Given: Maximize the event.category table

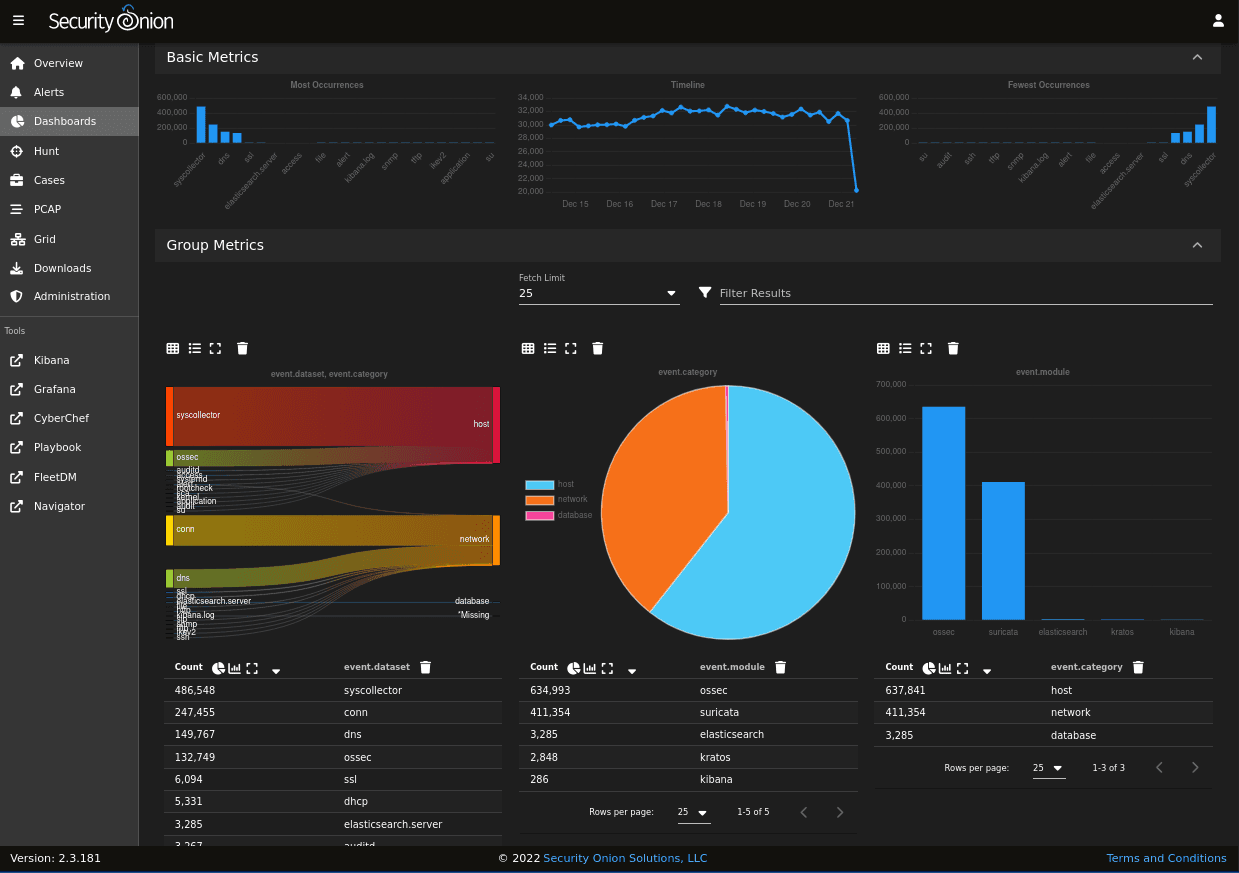Looking at the screenshot, I should click(962, 668).
